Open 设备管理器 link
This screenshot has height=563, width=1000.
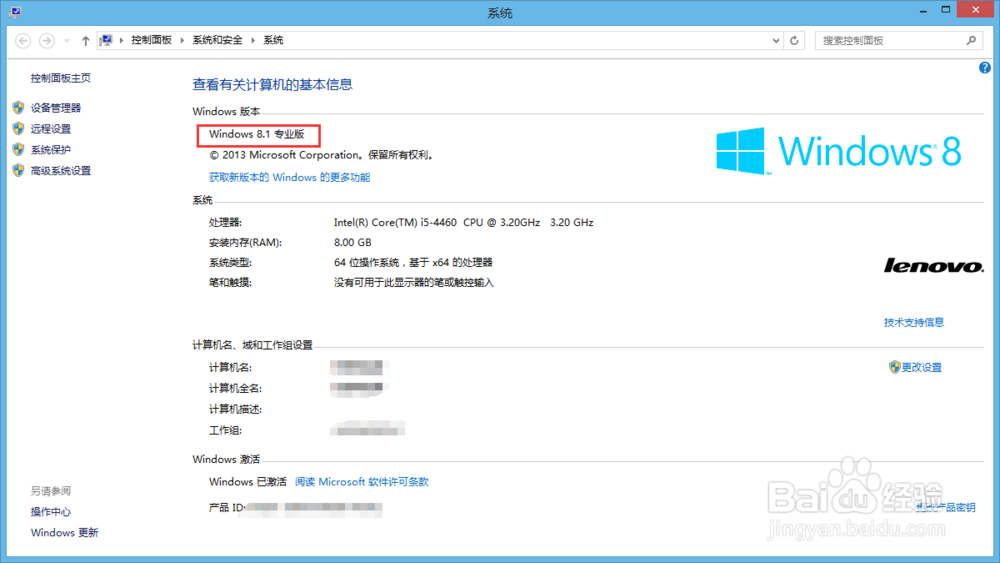point(56,108)
